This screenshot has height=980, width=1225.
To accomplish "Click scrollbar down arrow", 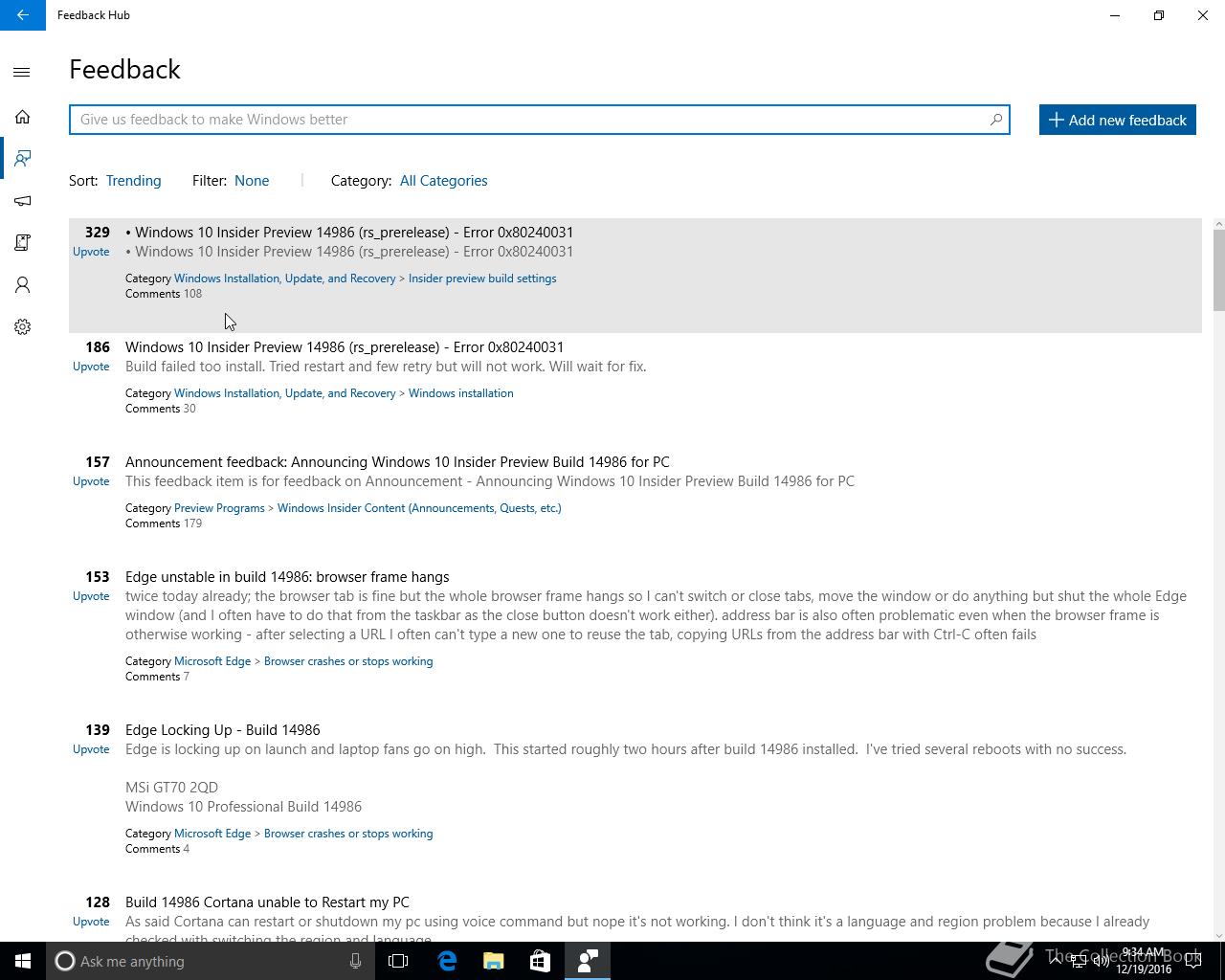I will pyautogui.click(x=1218, y=935).
